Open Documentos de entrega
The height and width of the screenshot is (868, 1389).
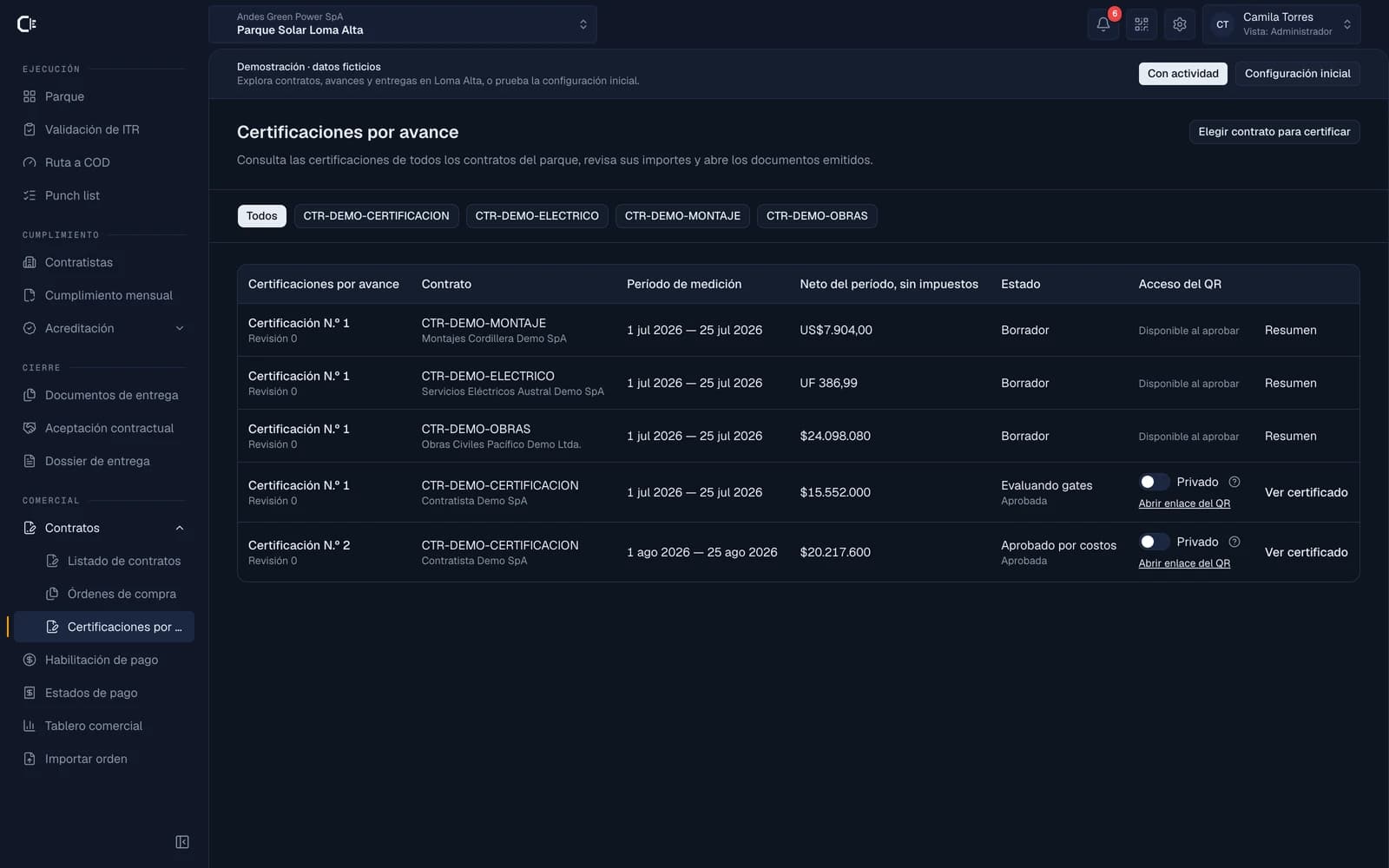pyautogui.click(x=104, y=395)
